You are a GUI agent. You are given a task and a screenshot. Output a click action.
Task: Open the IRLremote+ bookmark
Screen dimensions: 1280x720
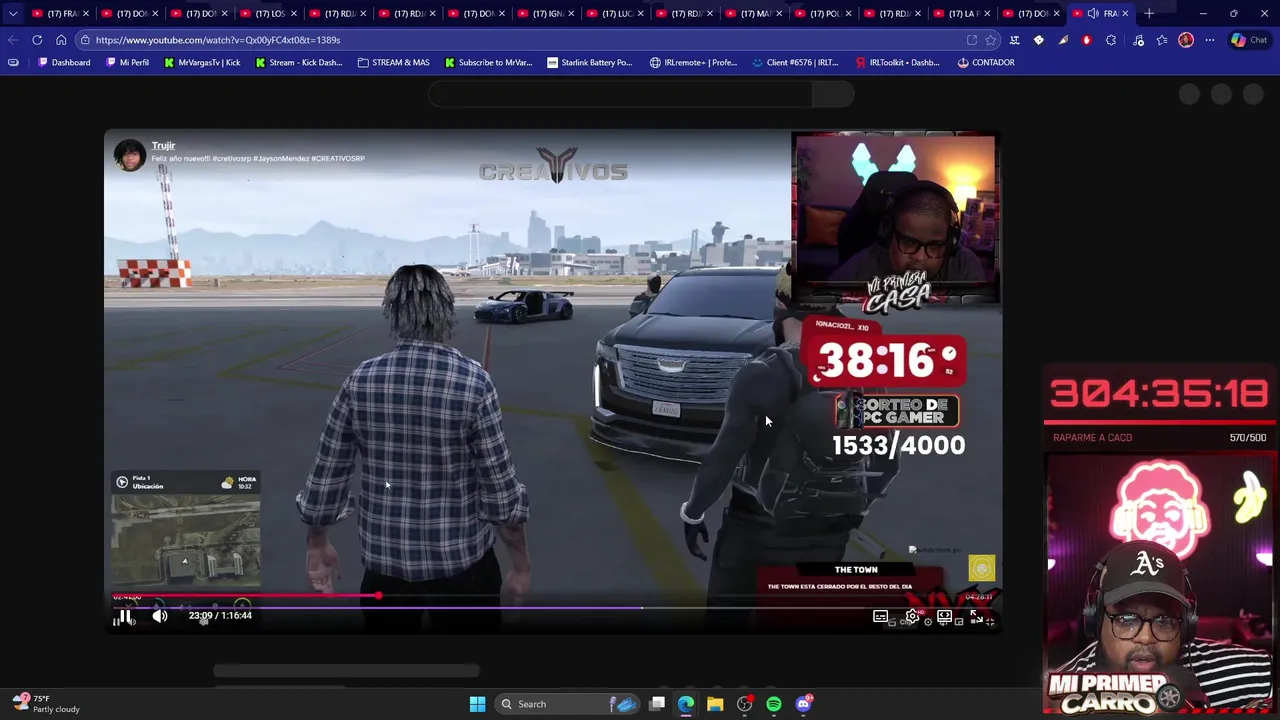693,62
